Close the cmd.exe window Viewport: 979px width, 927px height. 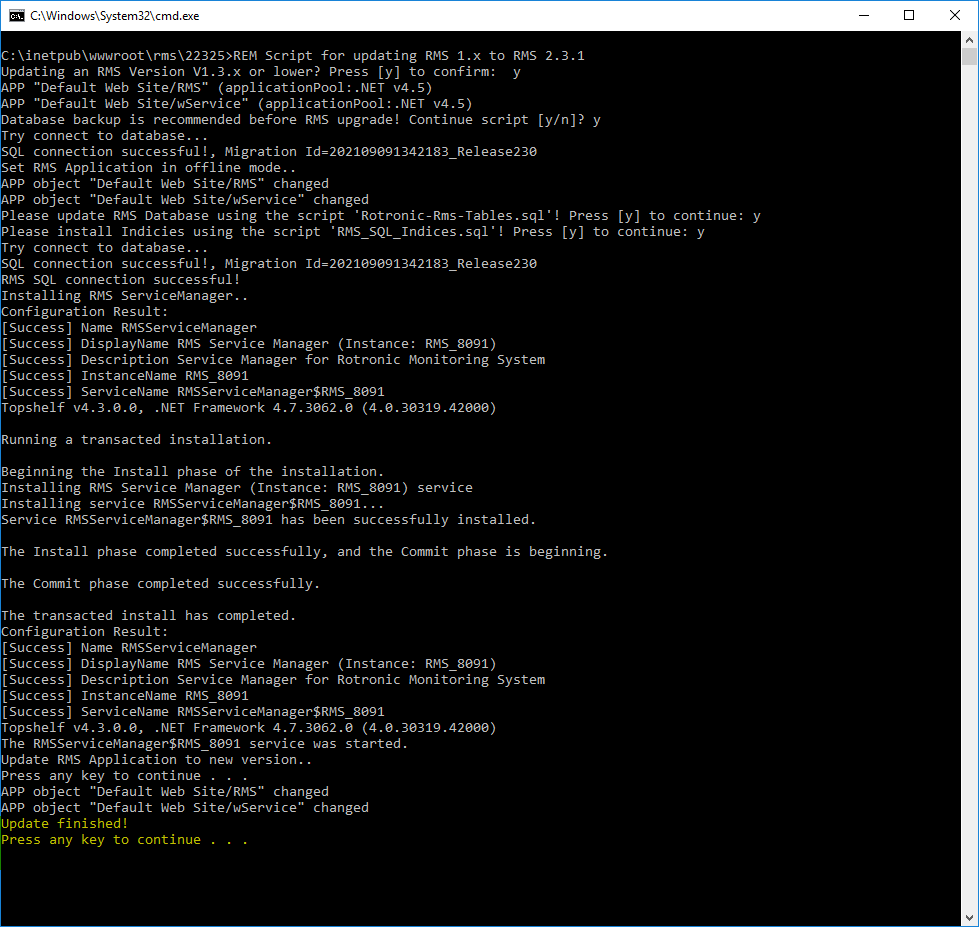point(955,16)
